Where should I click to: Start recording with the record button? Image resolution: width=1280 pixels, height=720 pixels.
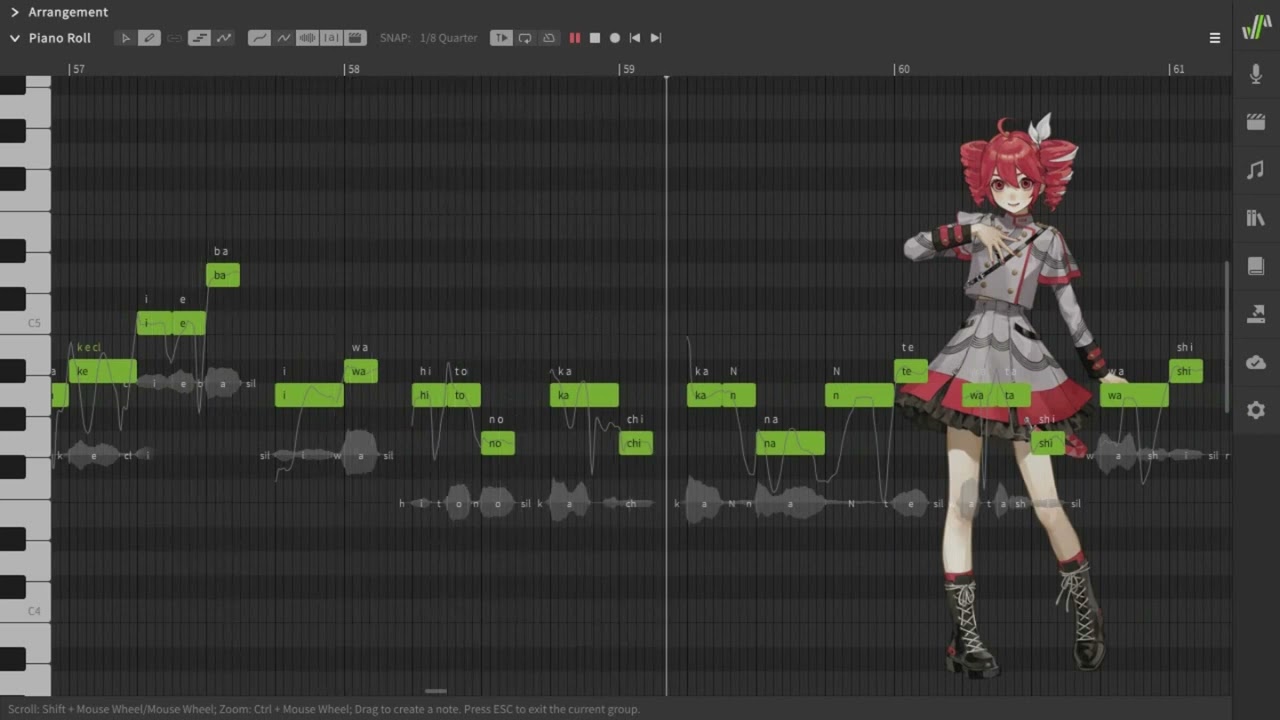point(615,38)
